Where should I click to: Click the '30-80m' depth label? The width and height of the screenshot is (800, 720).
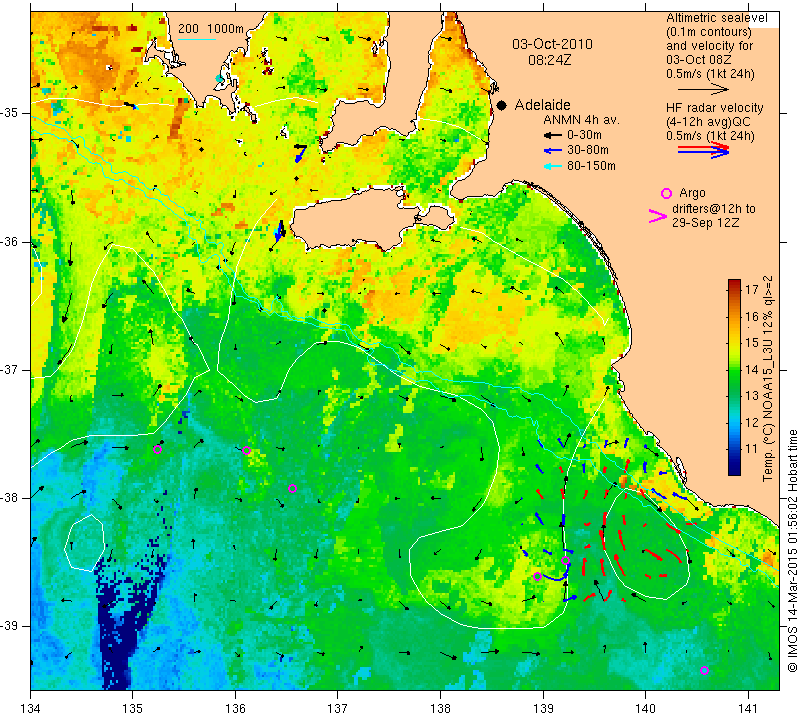(588, 150)
